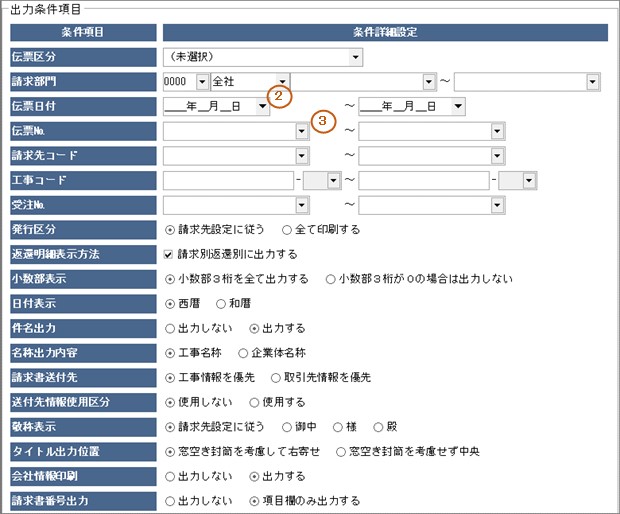
Task: Open the 全社 department dropdown arrow
Action: (x=283, y=82)
